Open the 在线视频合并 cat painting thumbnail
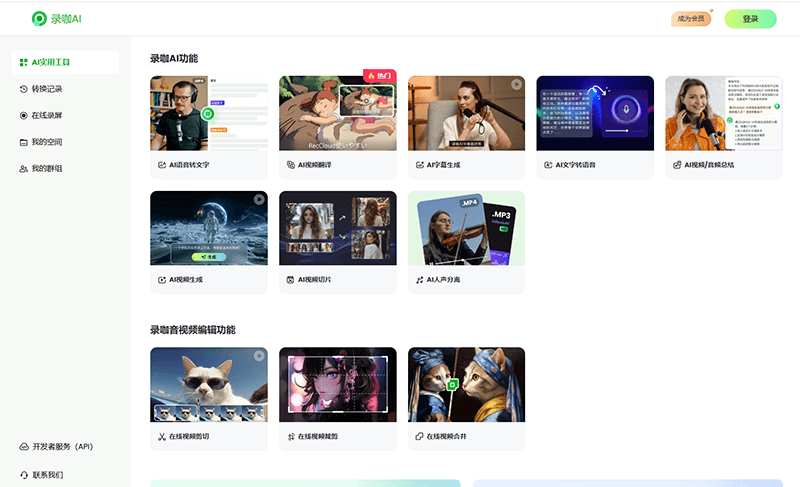This screenshot has width=800, height=487. tap(466, 384)
